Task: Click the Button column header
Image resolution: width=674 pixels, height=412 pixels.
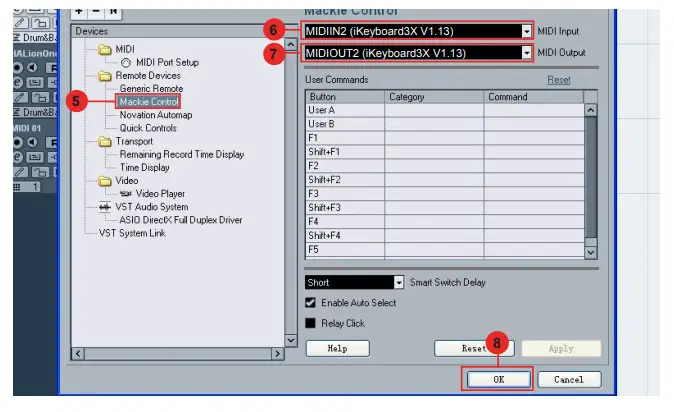Action: pos(345,97)
